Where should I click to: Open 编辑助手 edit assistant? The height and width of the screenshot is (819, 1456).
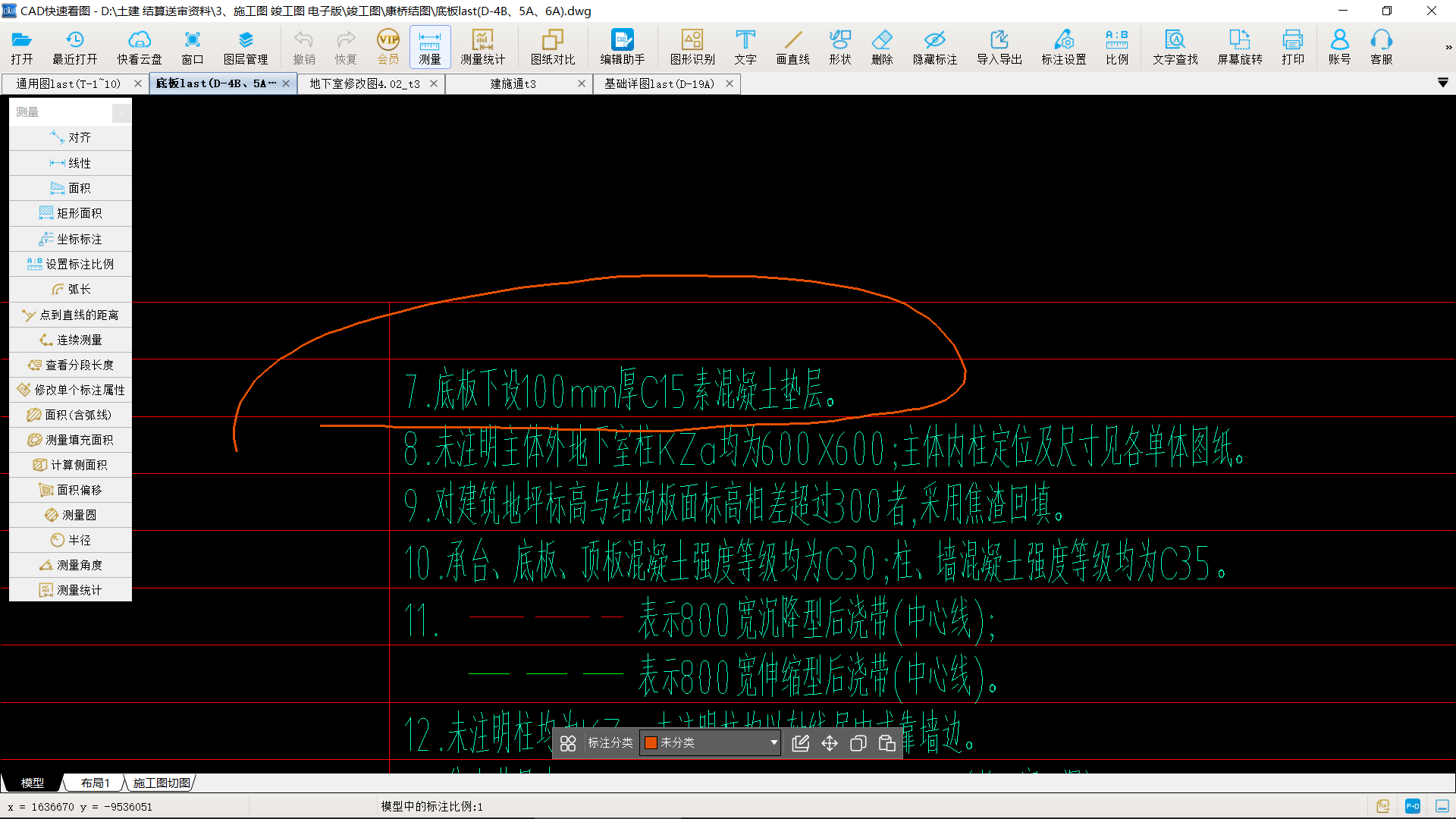pyautogui.click(x=623, y=47)
